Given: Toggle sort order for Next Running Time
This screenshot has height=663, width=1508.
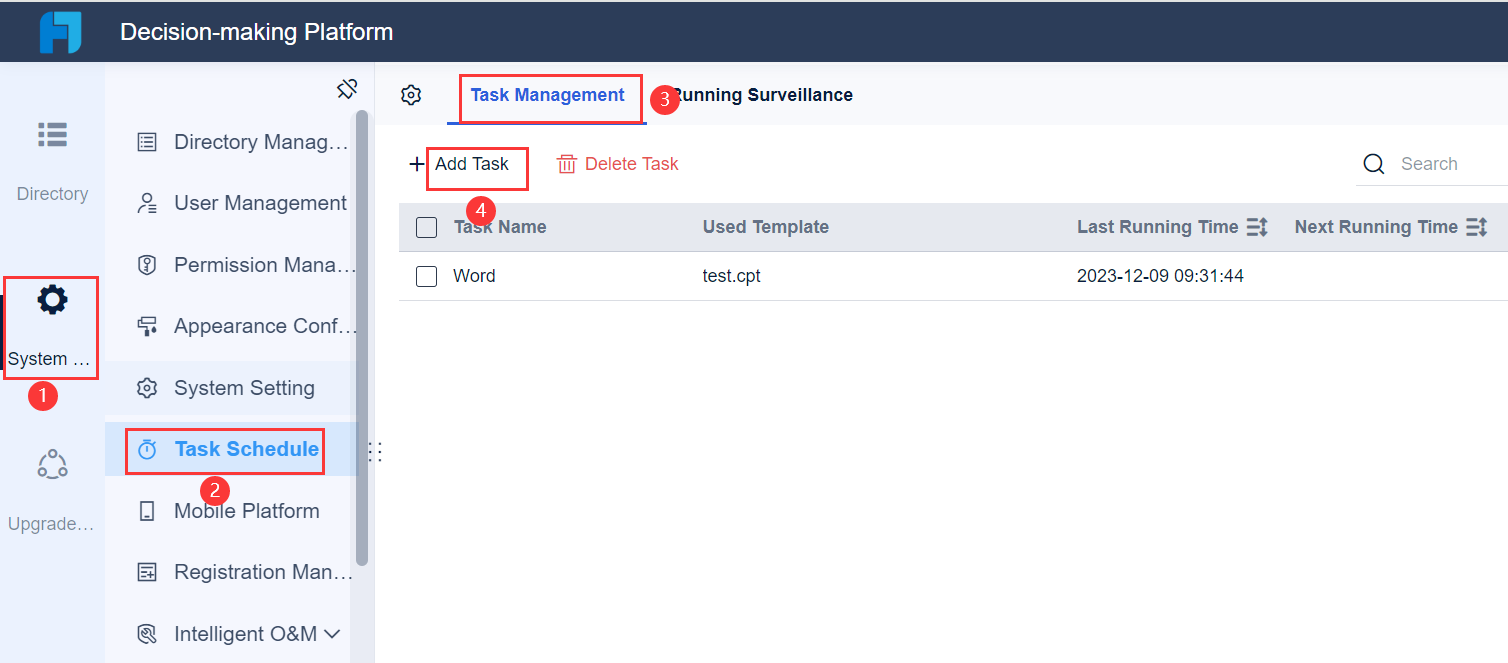Looking at the screenshot, I should coord(1478,227).
